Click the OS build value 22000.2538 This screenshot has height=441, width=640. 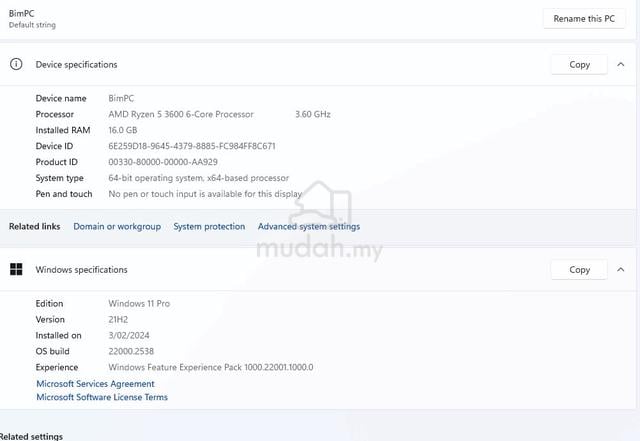131,351
